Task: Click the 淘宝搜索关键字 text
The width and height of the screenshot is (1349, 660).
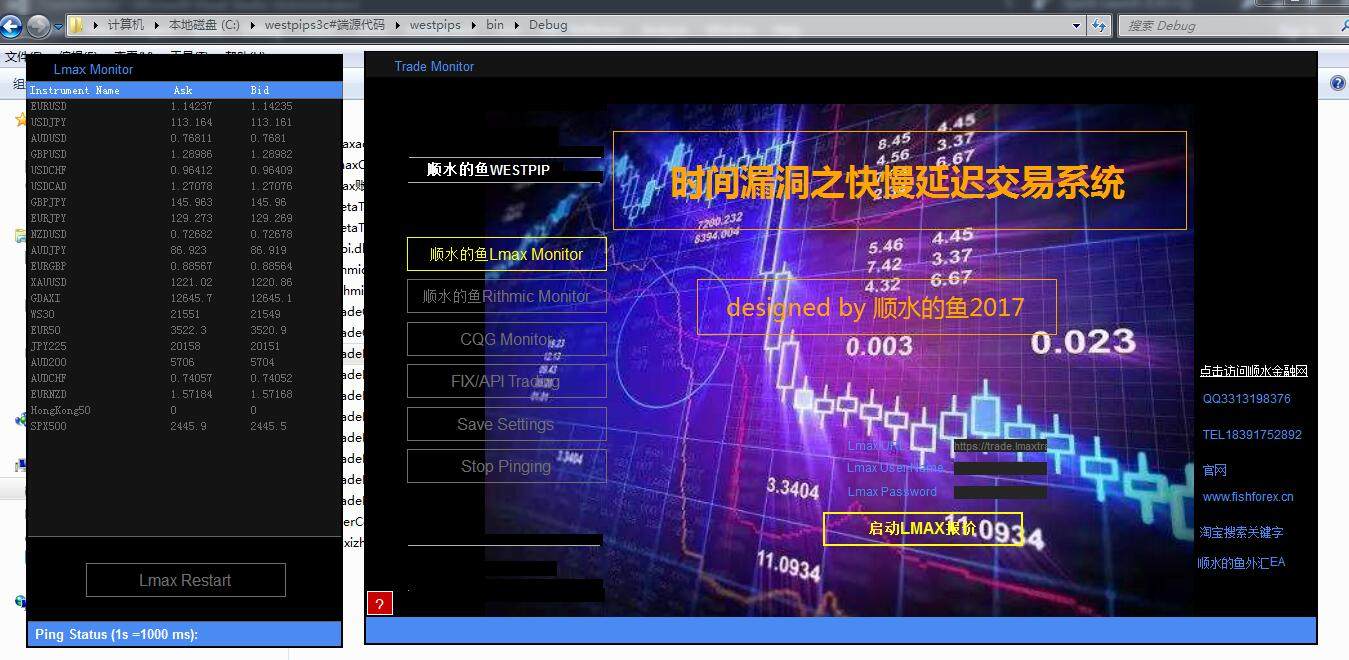Action: [x=1241, y=533]
